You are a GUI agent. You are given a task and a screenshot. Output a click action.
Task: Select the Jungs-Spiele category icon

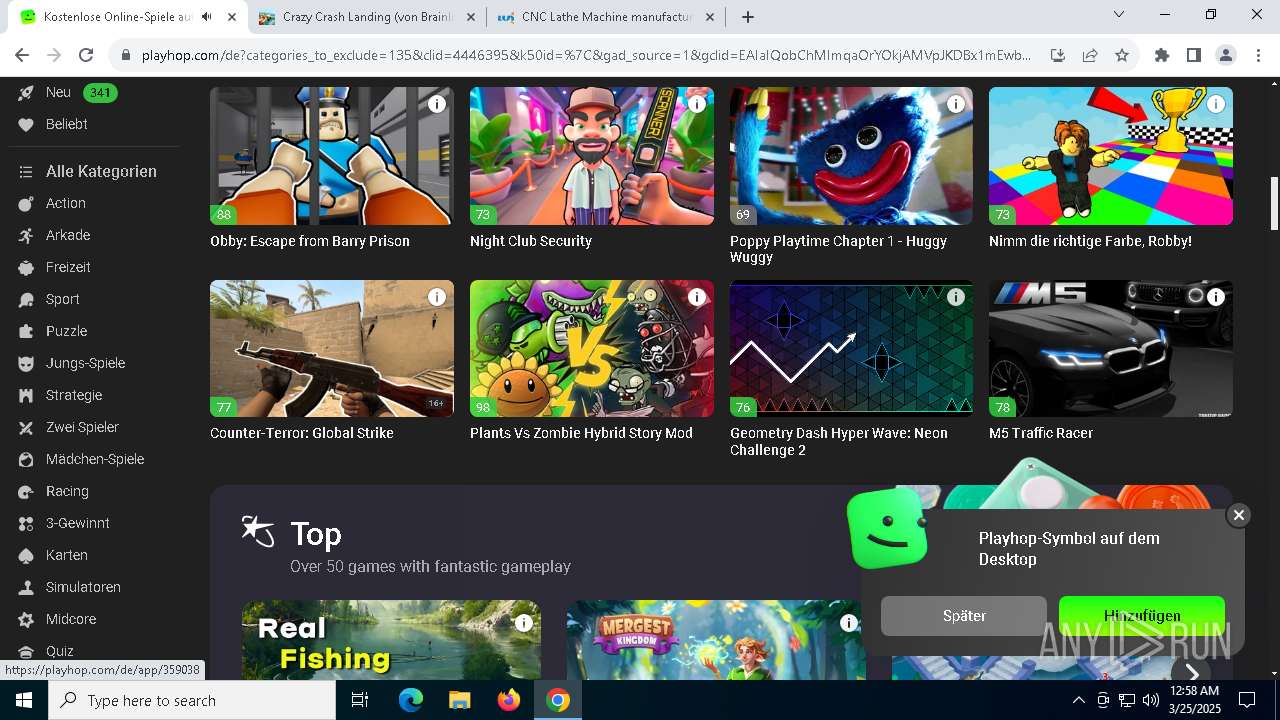coord(26,363)
